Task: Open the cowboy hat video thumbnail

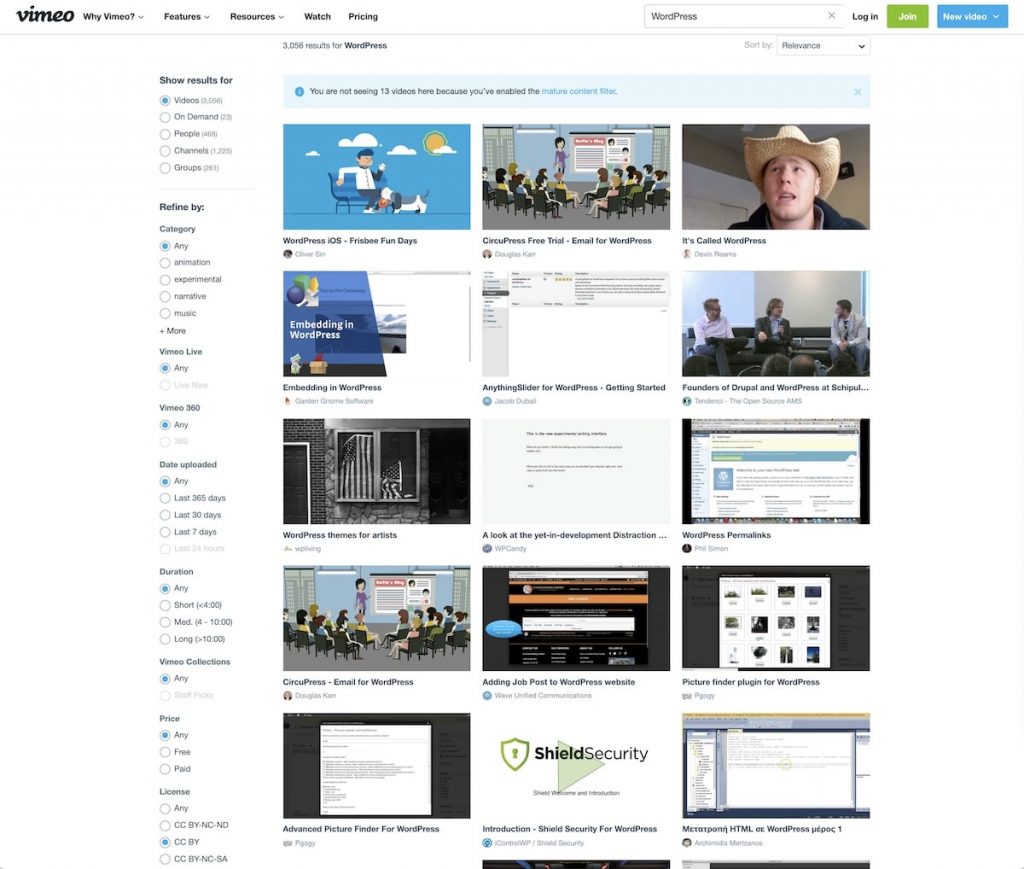Action: pos(776,177)
